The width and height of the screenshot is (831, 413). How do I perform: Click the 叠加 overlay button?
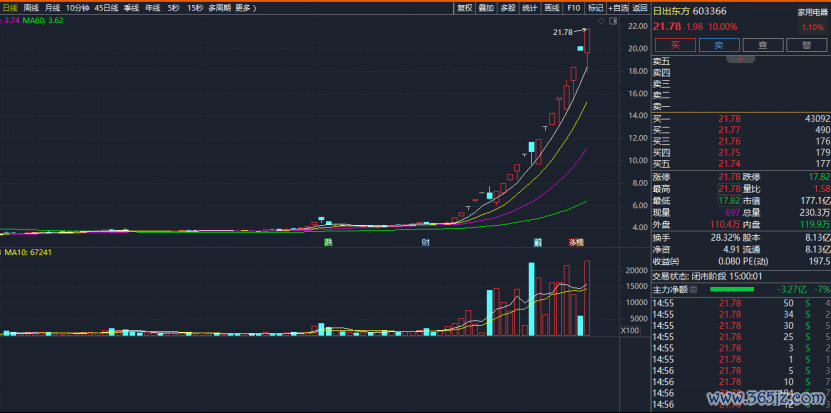click(487, 8)
